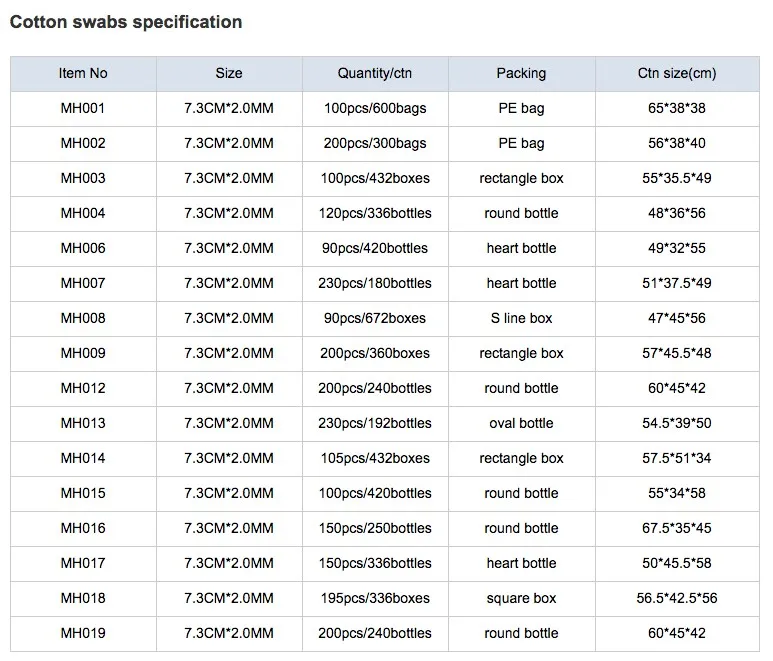
Task: Select the square box packing cell
Action: pyautogui.click(x=521, y=598)
